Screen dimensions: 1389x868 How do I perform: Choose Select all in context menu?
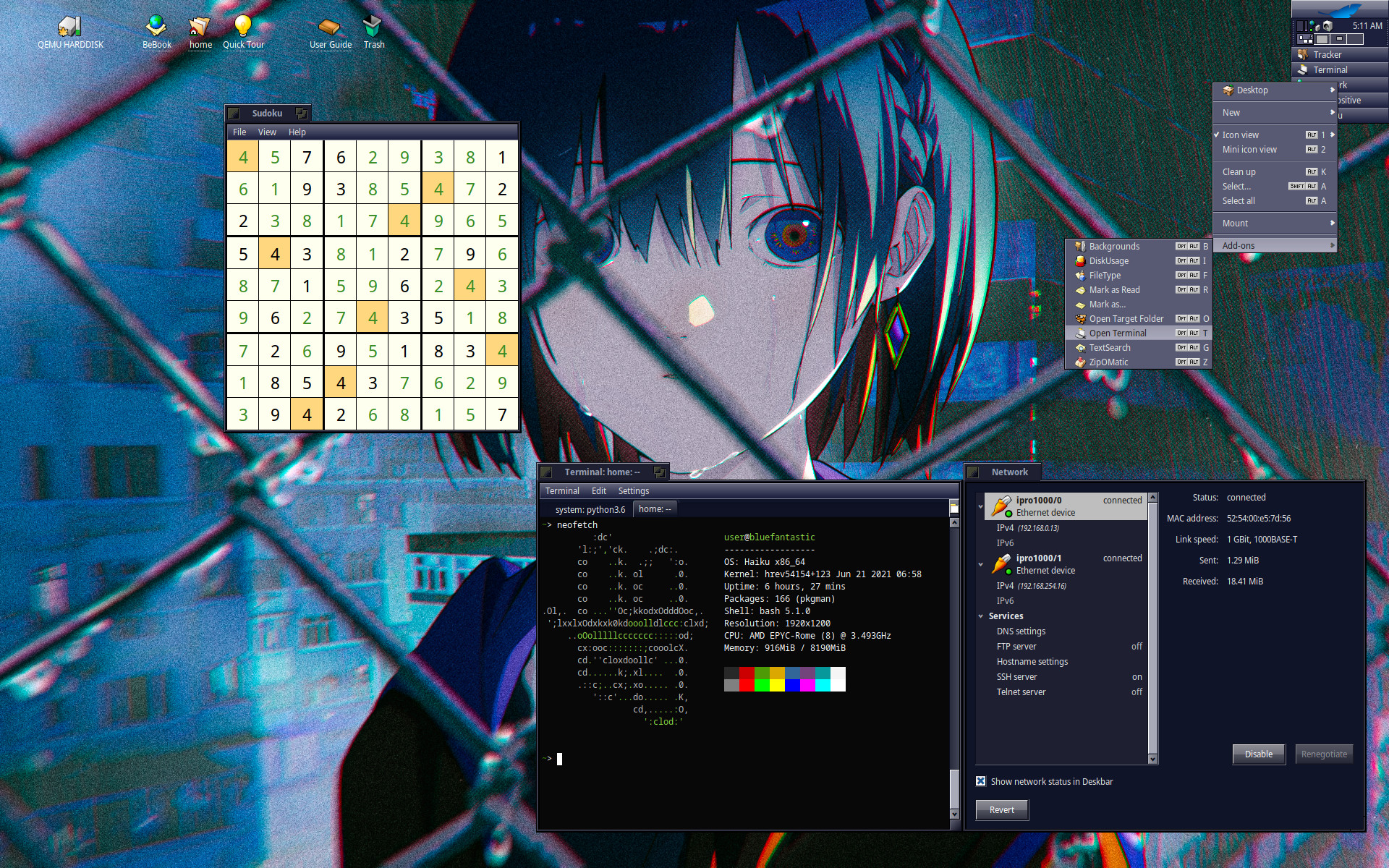pyautogui.click(x=1275, y=201)
